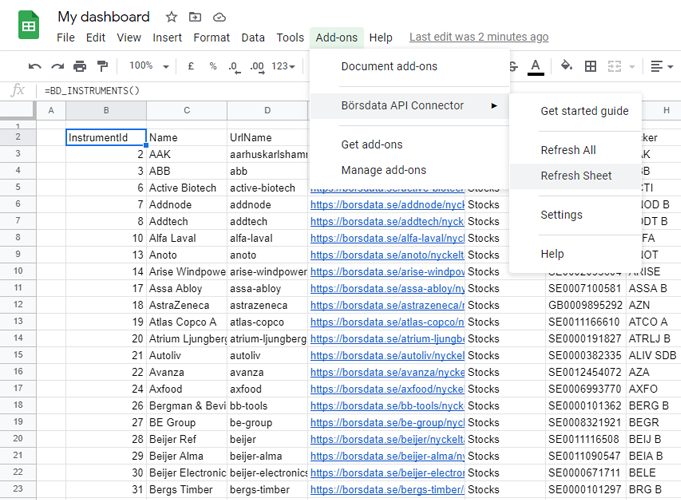The height and width of the screenshot is (500, 681).
Task: Click the Merge cells icon
Action: coord(614,66)
